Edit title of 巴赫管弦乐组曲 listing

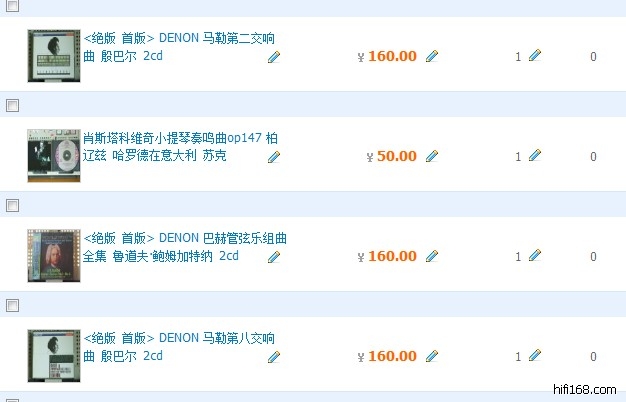(274, 257)
